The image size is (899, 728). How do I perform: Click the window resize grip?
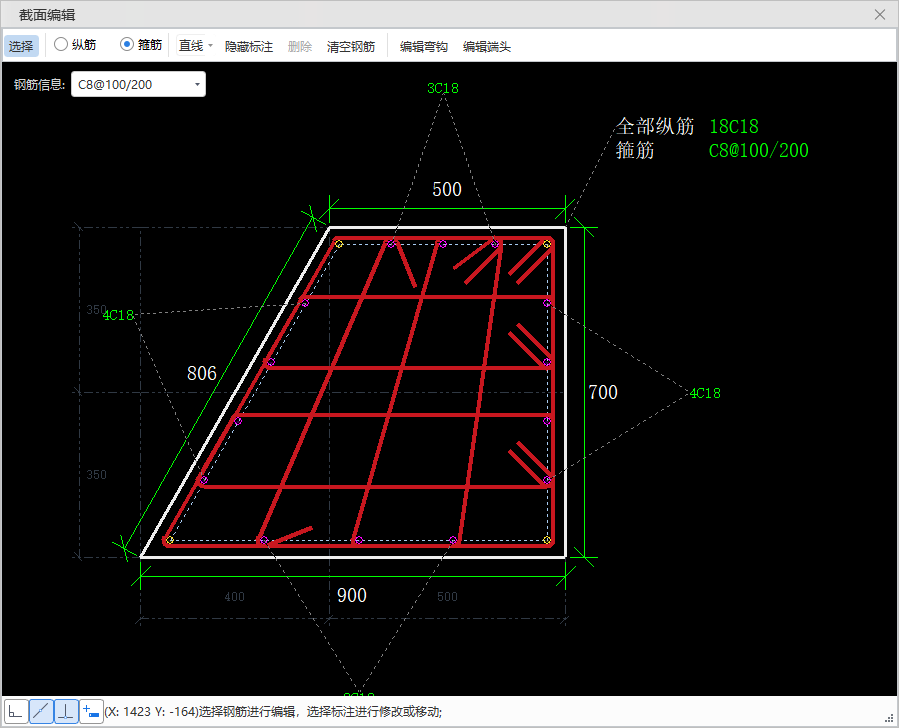889,718
